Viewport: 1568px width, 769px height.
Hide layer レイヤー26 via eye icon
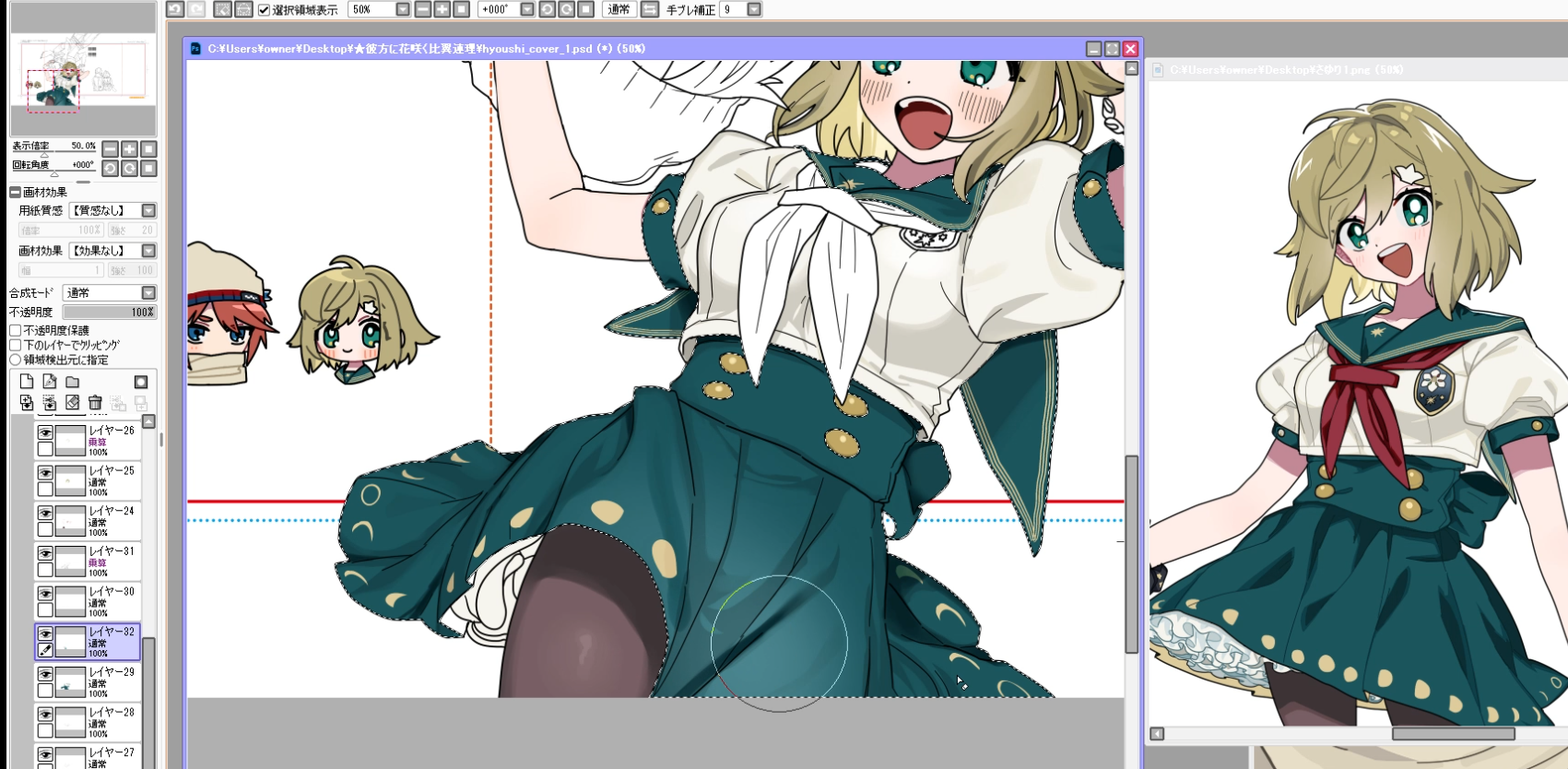44,432
